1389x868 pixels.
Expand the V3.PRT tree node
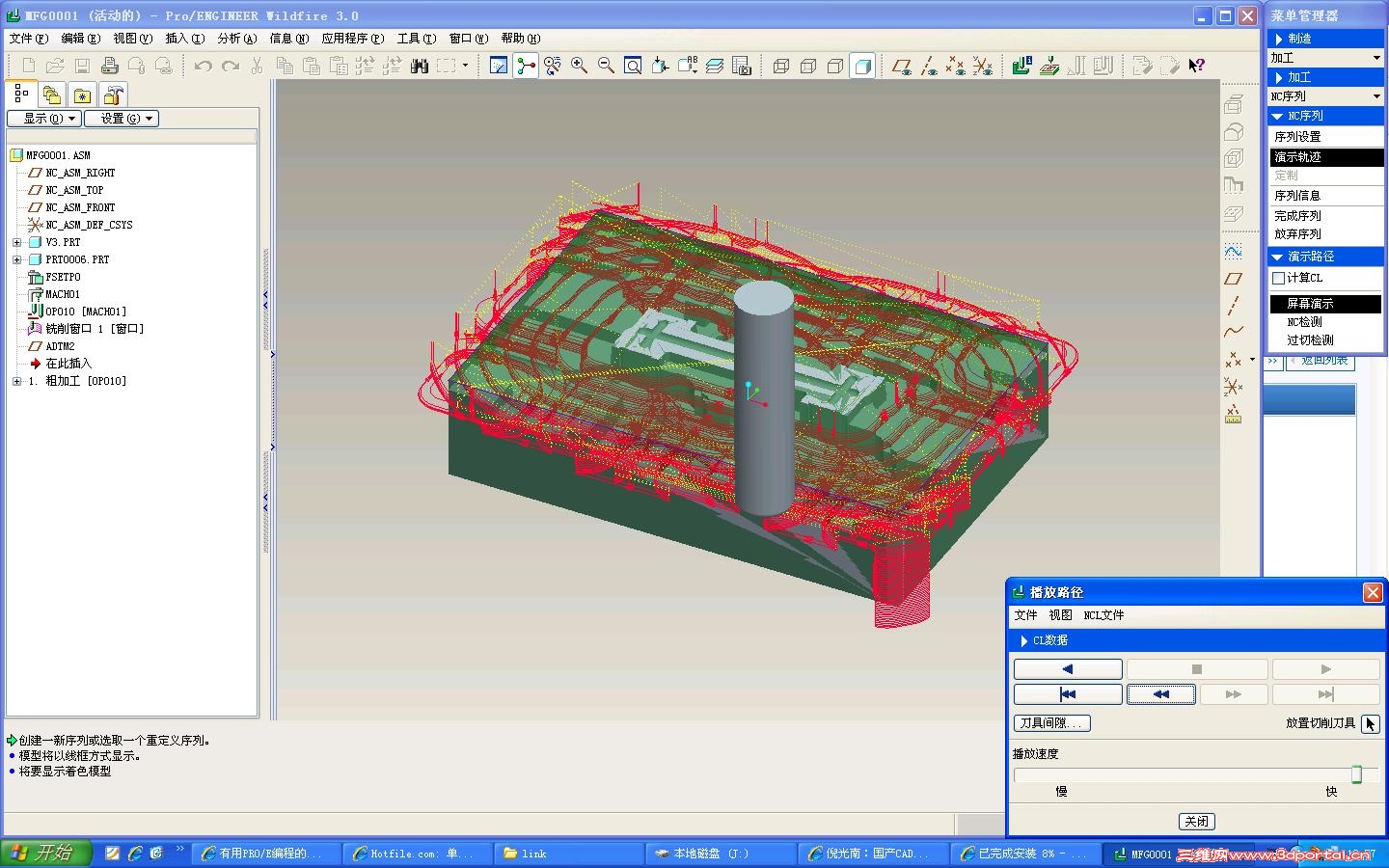[x=16, y=242]
